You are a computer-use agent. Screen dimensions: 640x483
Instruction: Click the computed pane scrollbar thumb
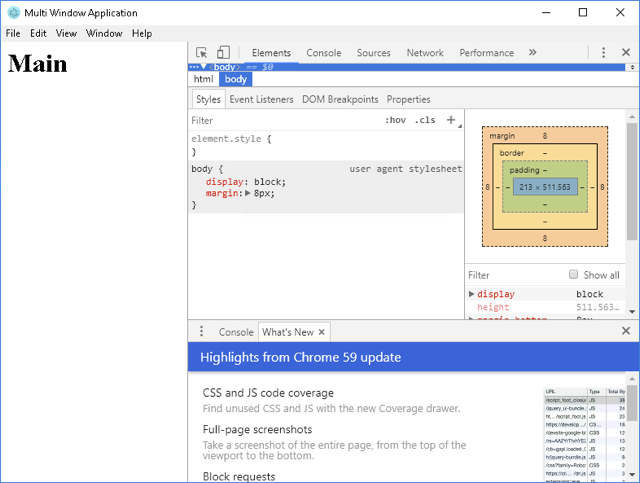632,182
